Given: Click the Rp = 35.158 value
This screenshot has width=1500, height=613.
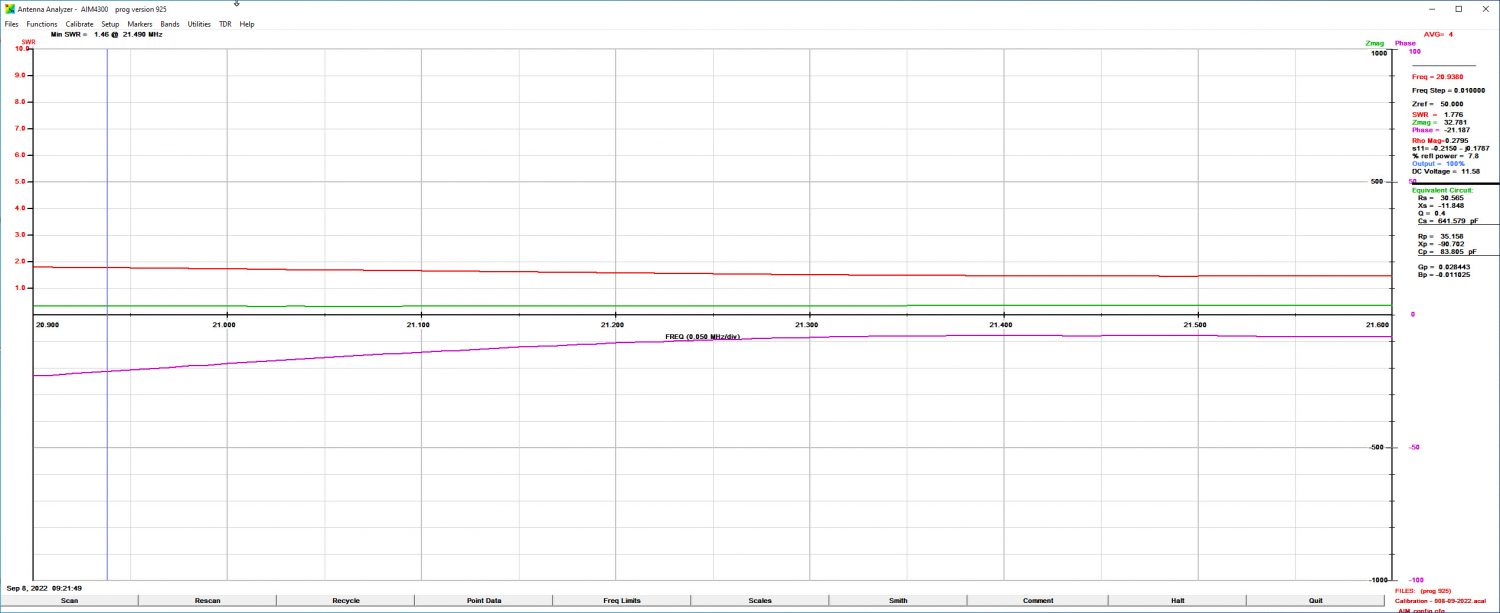Looking at the screenshot, I should pos(1440,237).
